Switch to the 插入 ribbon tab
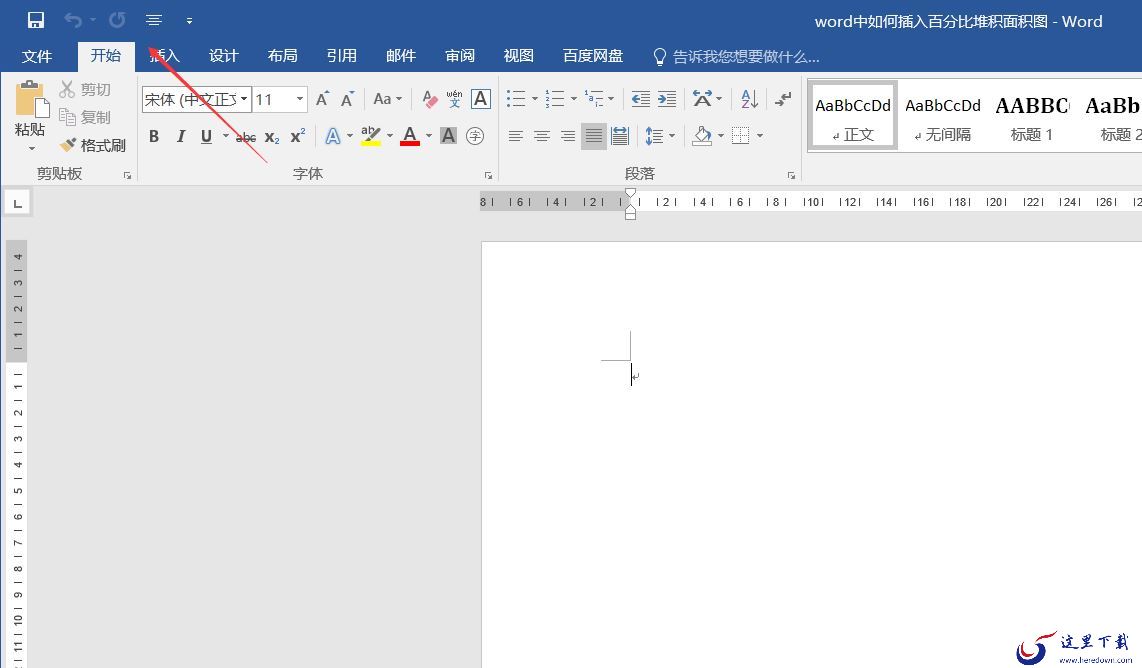Viewport: 1142px width, 668px height. click(164, 56)
